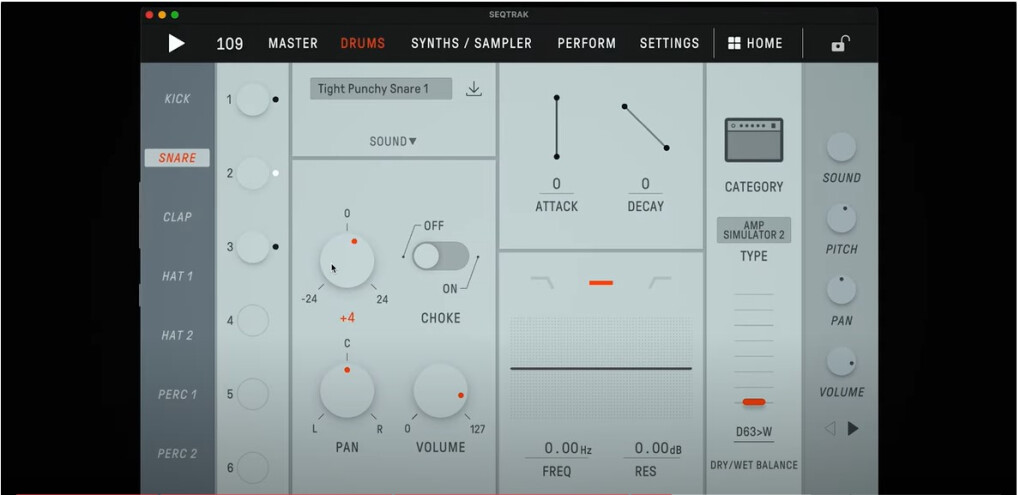Image resolution: width=1020 pixels, height=495 pixels.
Task: Click the DECAY value 0
Action: (645, 185)
